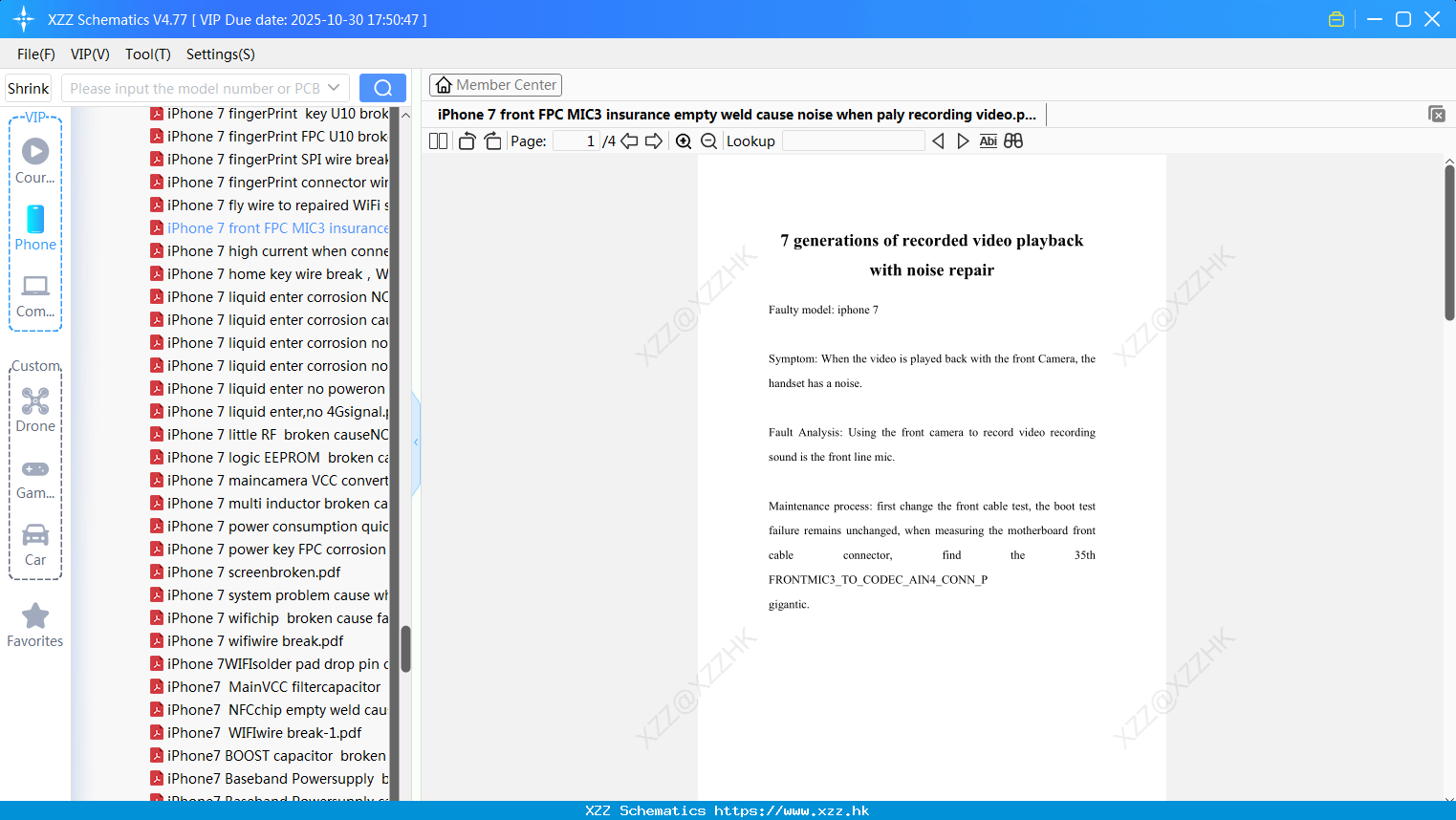This screenshot has width=1456, height=820.
Task: Open iPhone 7 fingerPrint key U10 file
Action: [x=269, y=114]
